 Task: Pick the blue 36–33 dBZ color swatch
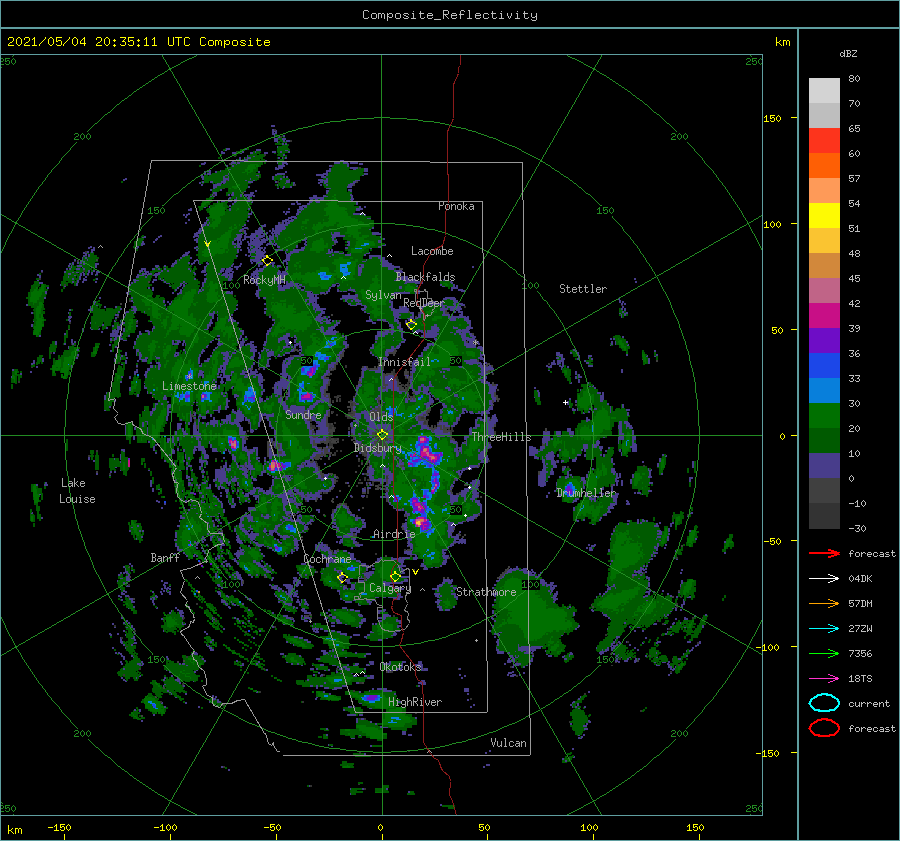click(x=824, y=366)
